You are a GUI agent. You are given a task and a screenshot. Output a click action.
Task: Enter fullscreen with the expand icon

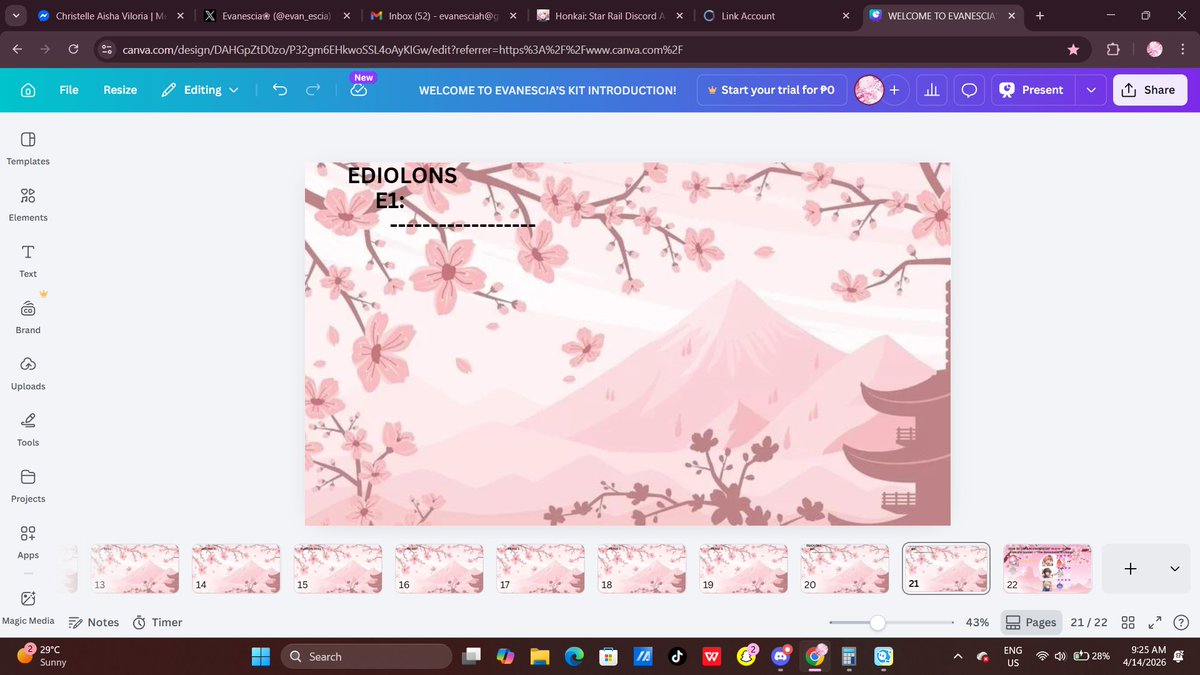[x=1155, y=622]
